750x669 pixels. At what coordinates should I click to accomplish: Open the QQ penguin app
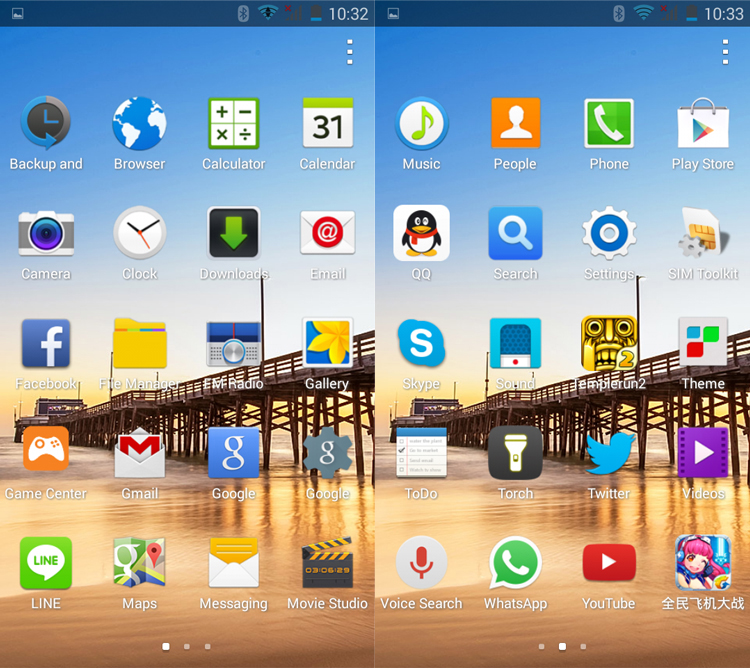[x=421, y=234]
